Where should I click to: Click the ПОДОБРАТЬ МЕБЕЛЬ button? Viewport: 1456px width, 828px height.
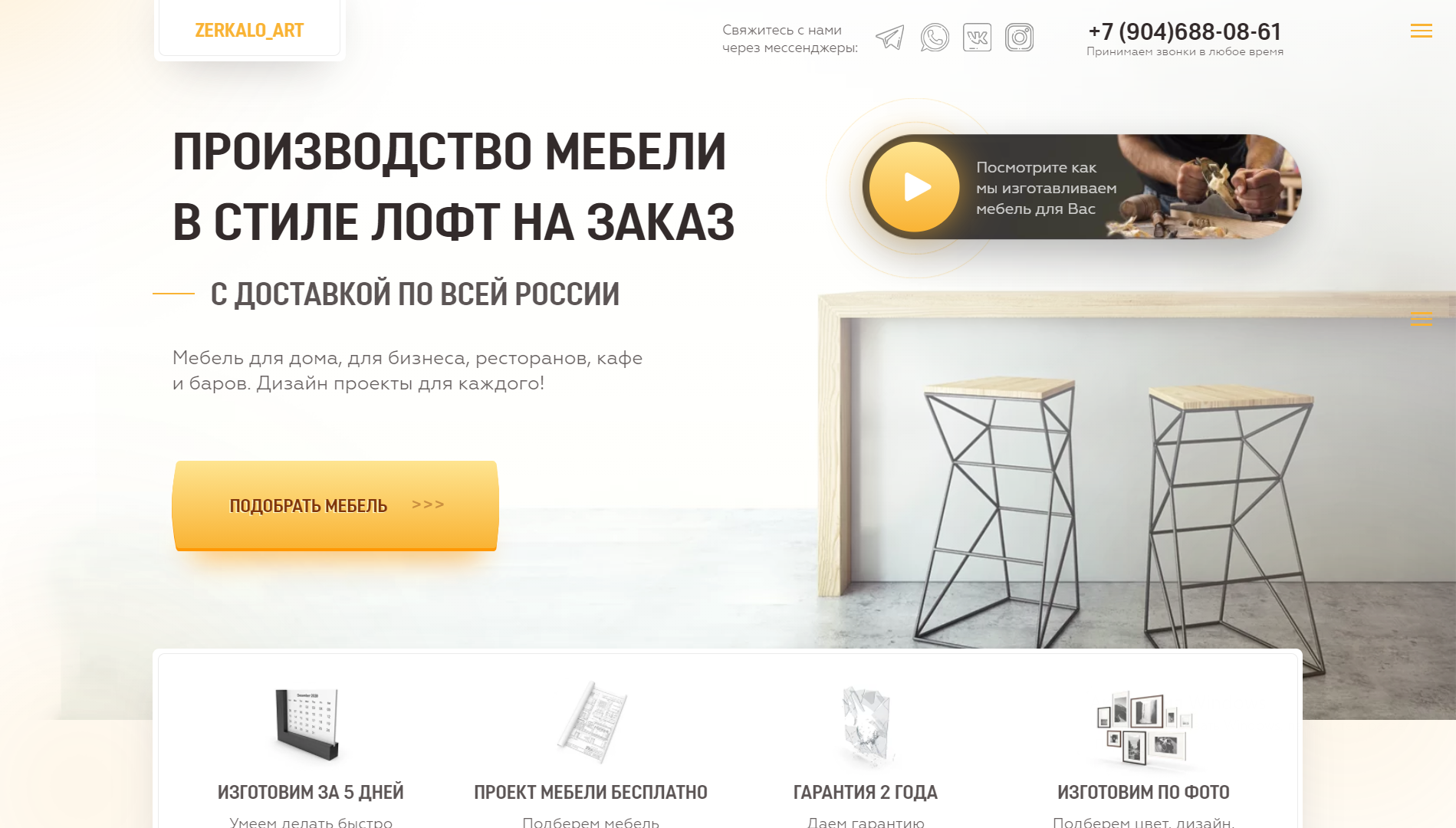click(335, 505)
